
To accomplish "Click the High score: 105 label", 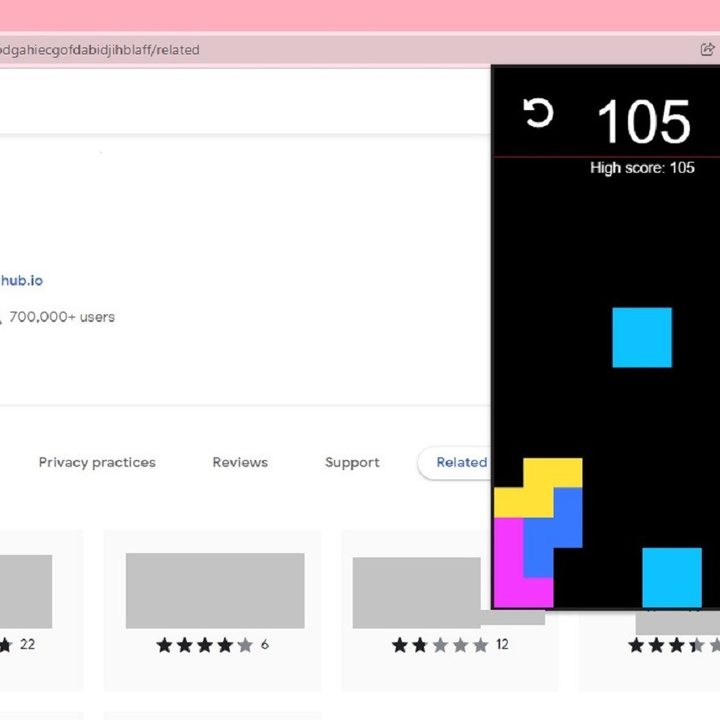I will coord(642,168).
